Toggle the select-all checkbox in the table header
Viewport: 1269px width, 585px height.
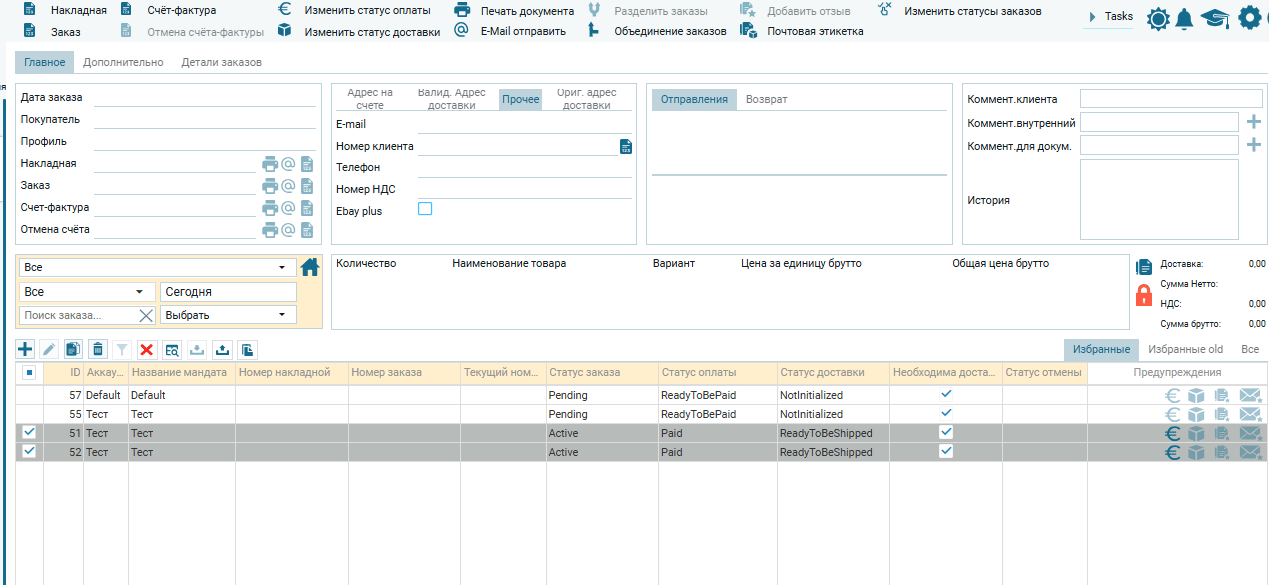29,373
